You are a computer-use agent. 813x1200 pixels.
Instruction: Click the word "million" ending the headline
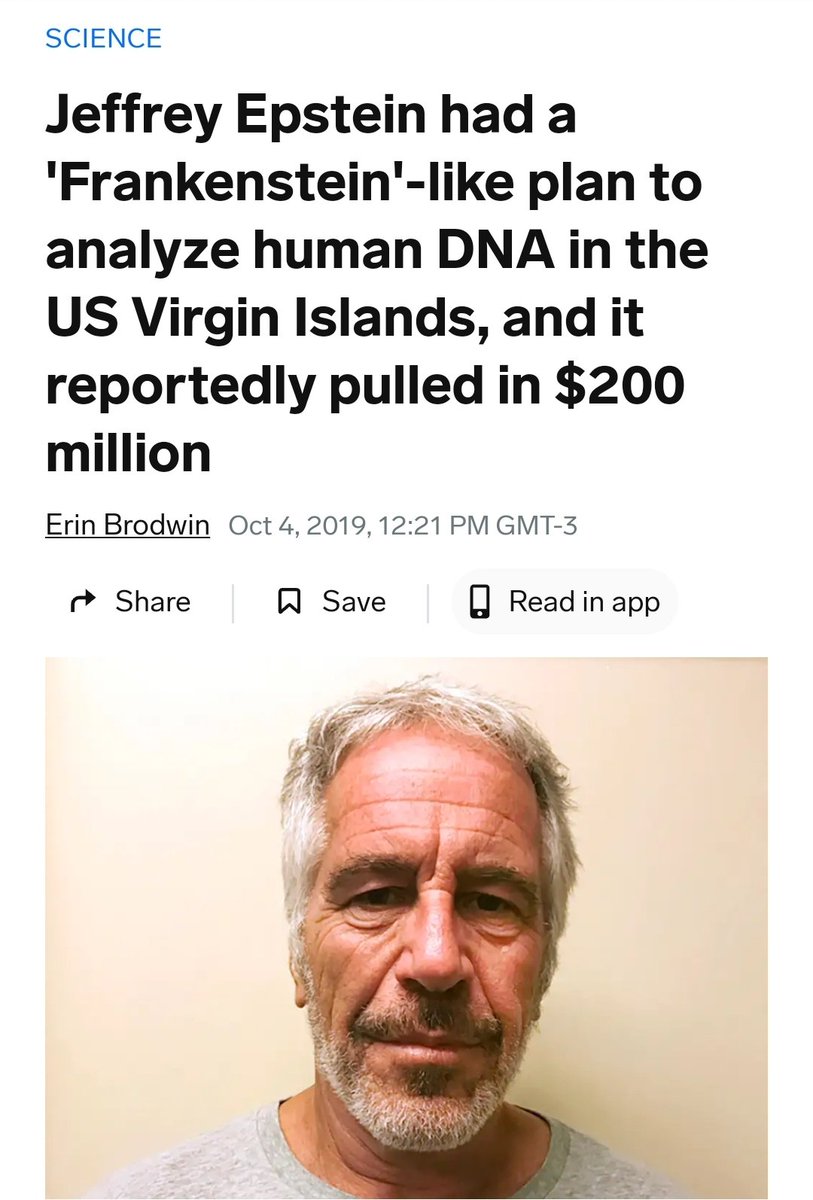click(128, 454)
